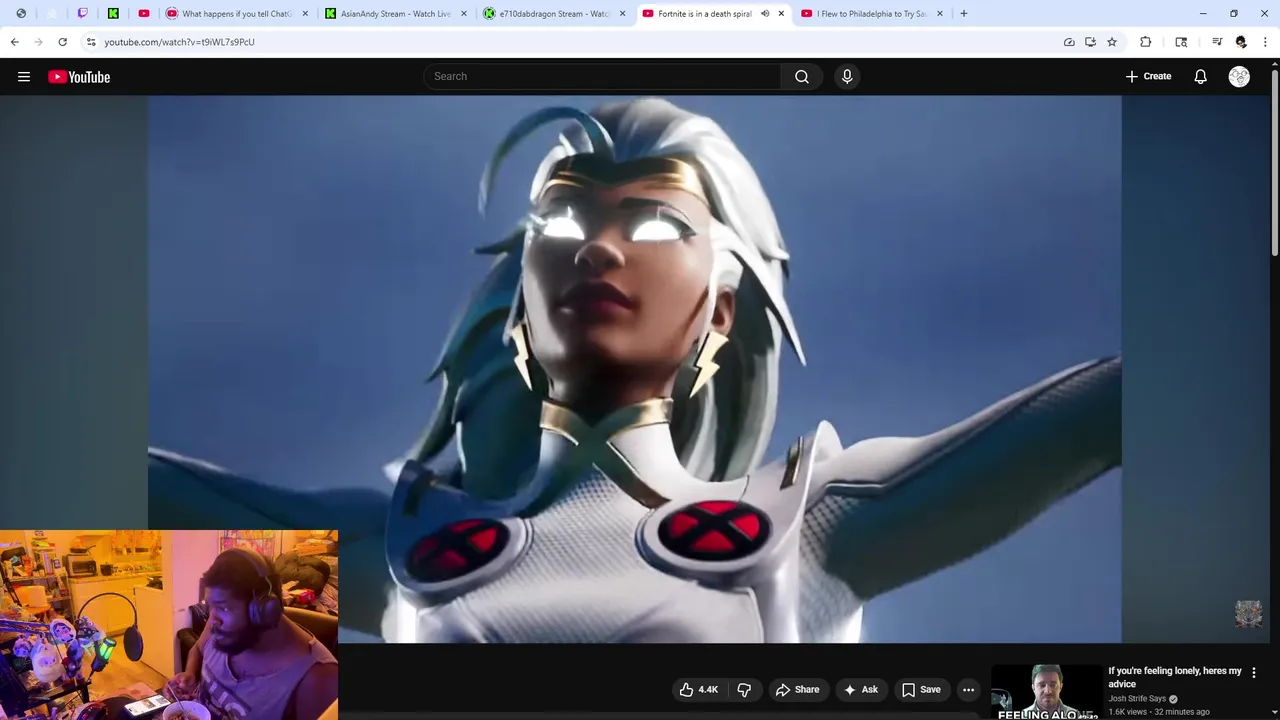This screenshot has width=1280, height=720.
Task: Go forward in browser history
Action: pyautogui.click(x=38, y=42)
